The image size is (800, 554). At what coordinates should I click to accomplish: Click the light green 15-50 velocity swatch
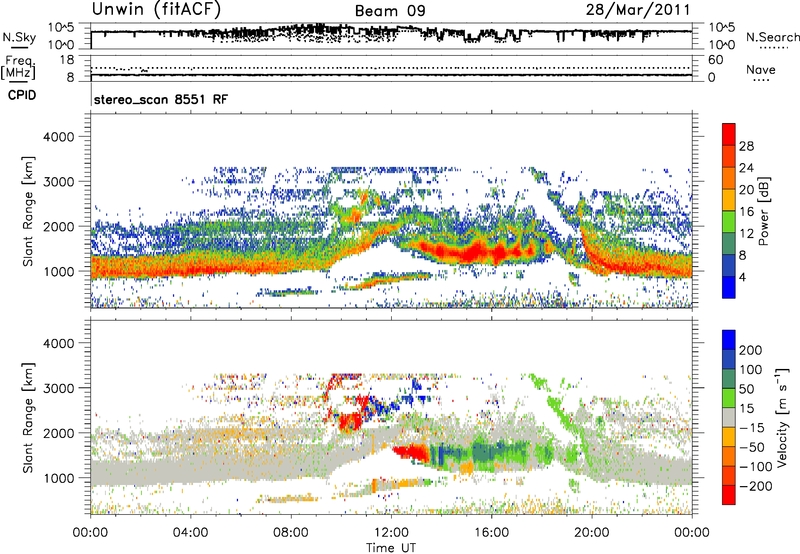729,398
